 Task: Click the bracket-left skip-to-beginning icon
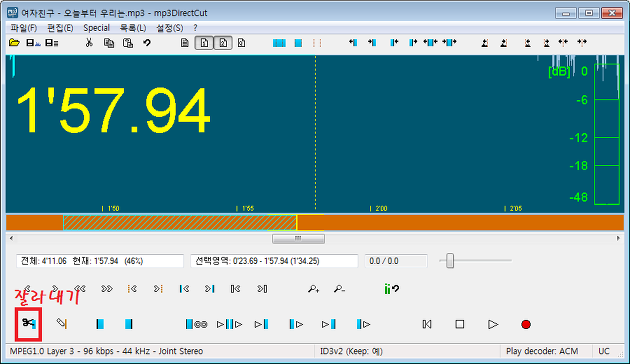pyautogui.click(x=235, y=288)
